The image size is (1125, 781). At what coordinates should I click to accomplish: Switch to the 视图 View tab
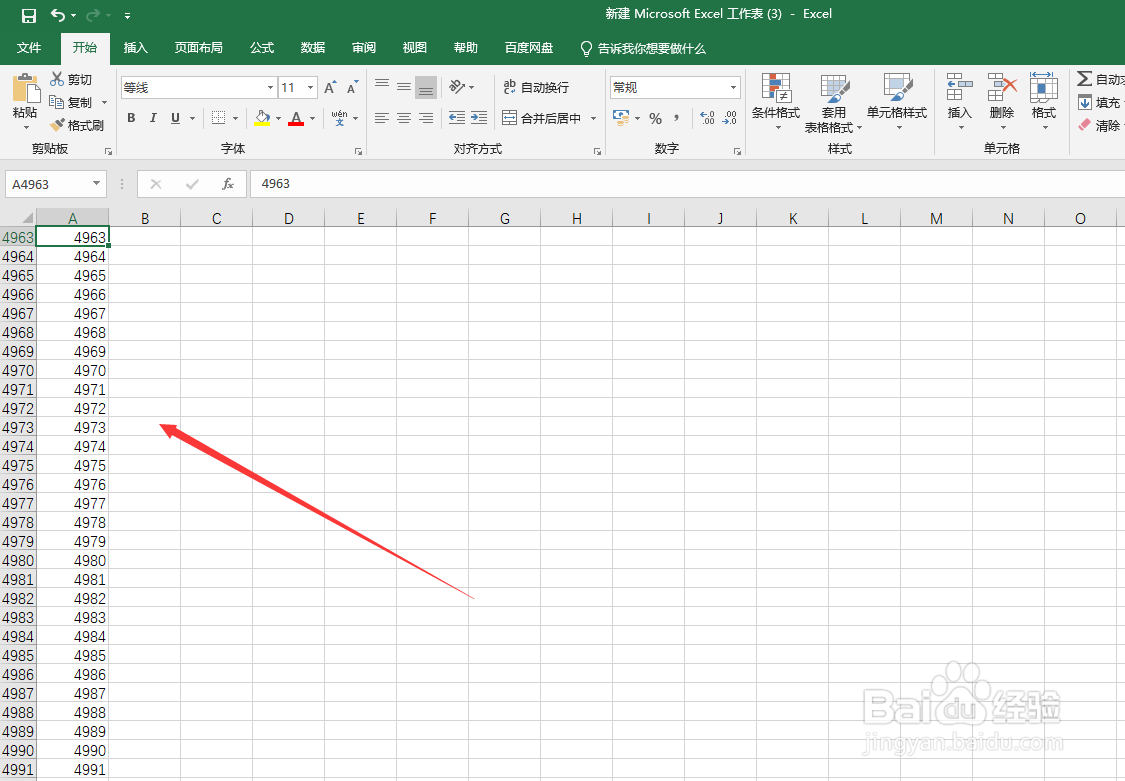415,48
